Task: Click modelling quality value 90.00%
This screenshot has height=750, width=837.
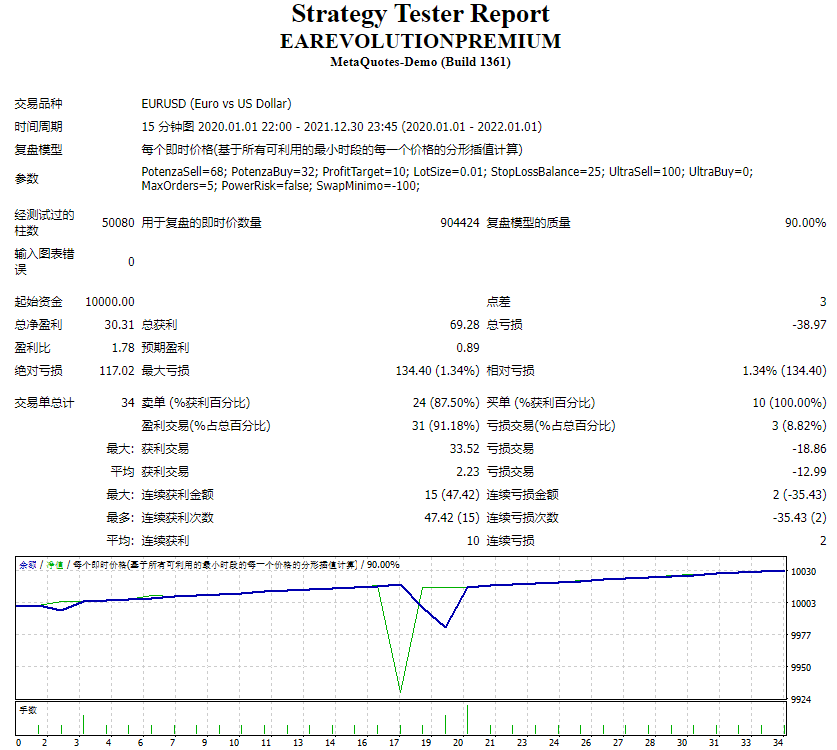Action: 805,223
